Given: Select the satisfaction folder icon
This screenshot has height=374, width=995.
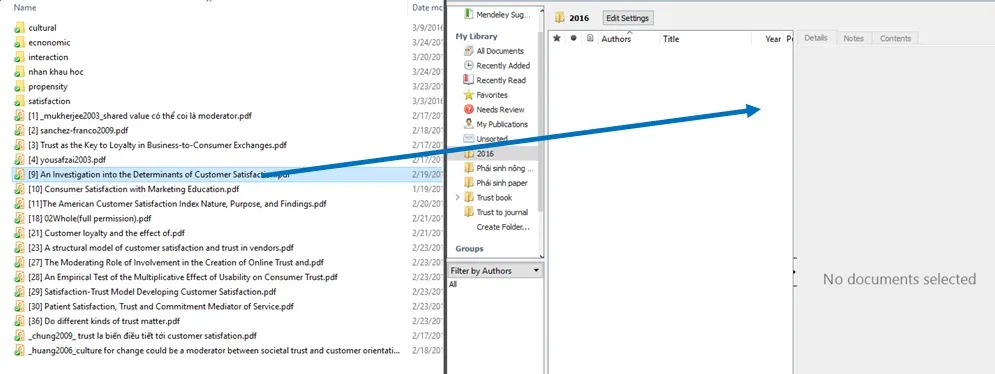Looking at the screenshot, I should pyautogui.click(x=19, y=101).
